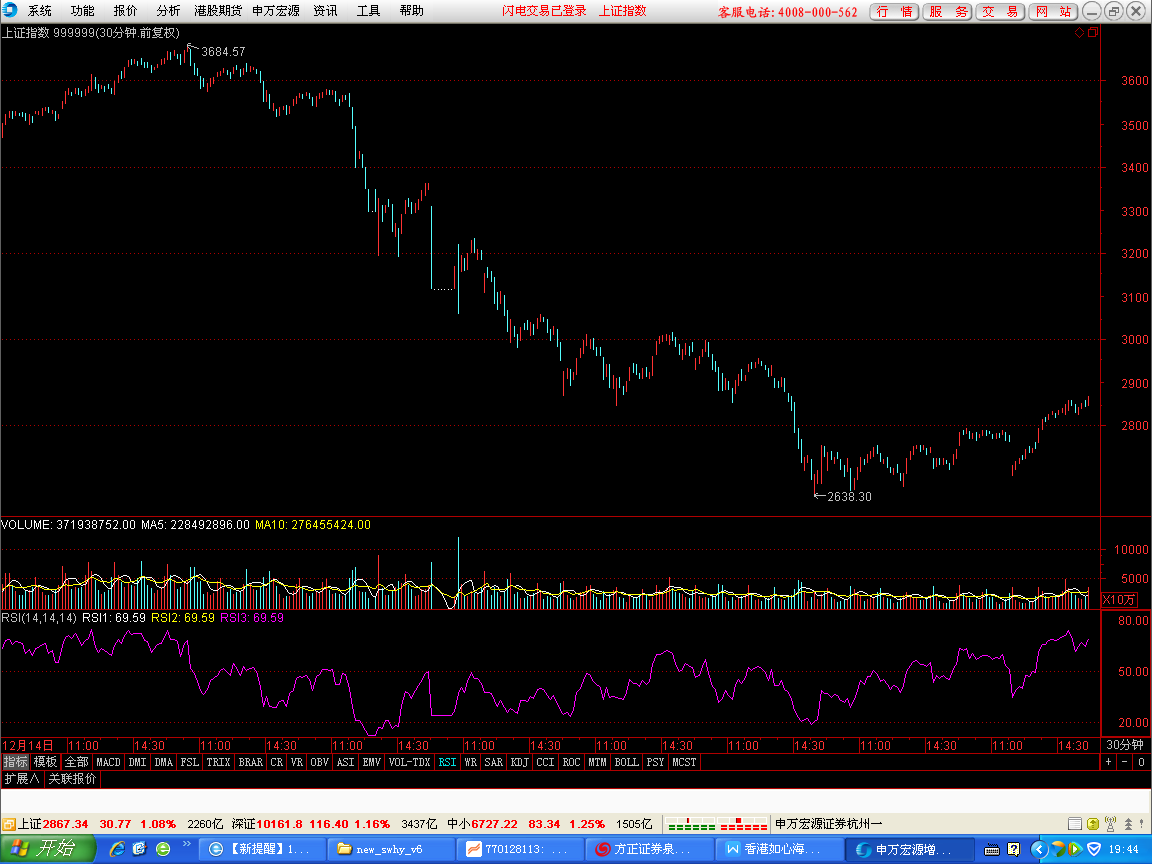Switch to BRAR indicator
This screenshot has width=1152, height=864.
click(251, 762)
